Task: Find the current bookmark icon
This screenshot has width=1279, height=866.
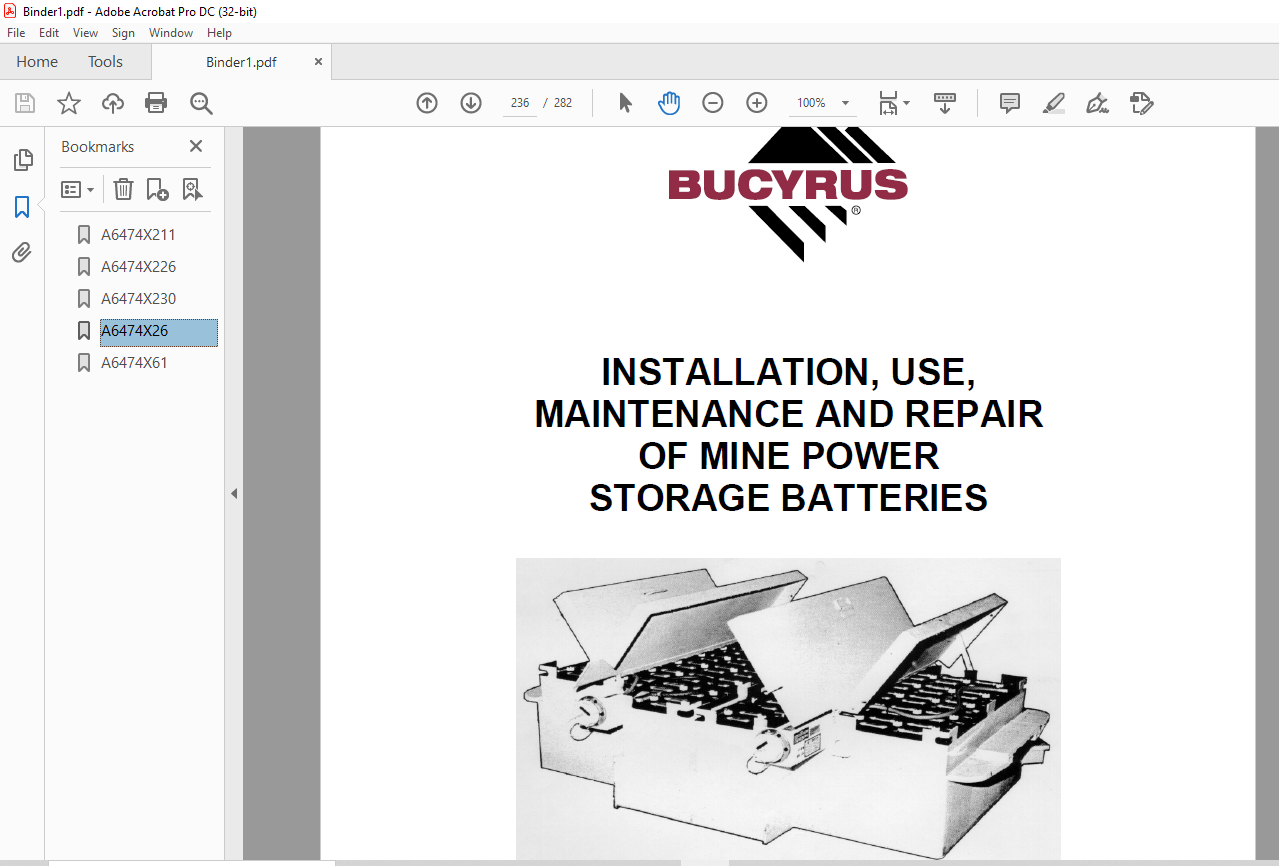Action: [192, 189]
